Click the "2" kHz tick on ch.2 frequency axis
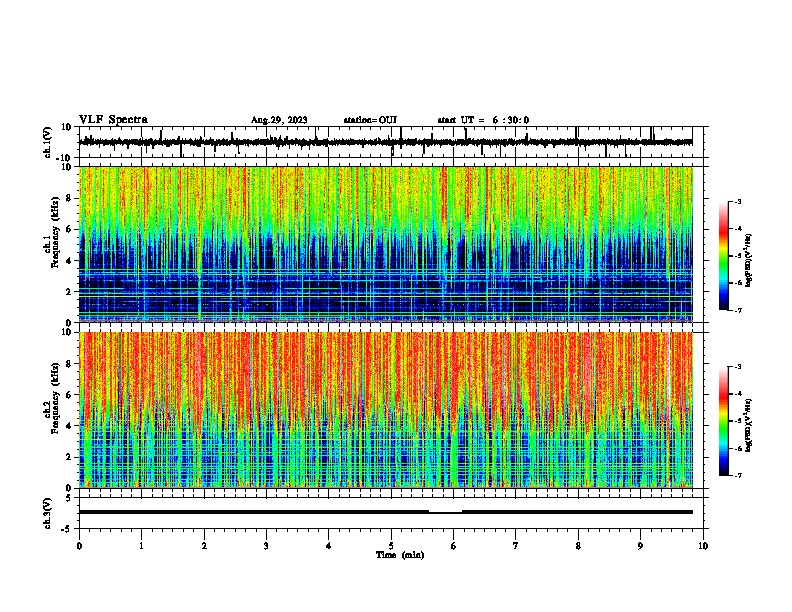The width and height of the screenshot is (792, 612). (69, 457)
